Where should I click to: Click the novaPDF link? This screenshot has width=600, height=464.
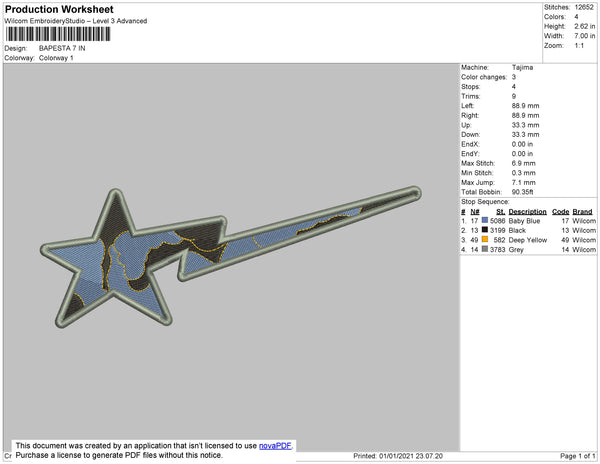click(275, 446)
